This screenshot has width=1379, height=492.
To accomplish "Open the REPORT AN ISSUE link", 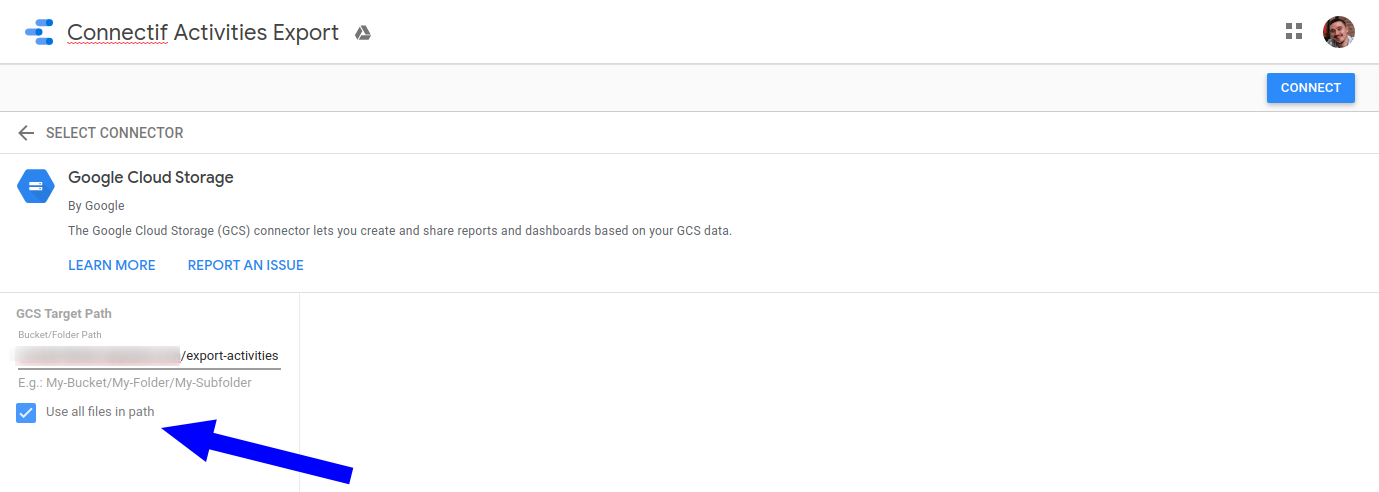I will pyautogui.click(x=246, y=265).
